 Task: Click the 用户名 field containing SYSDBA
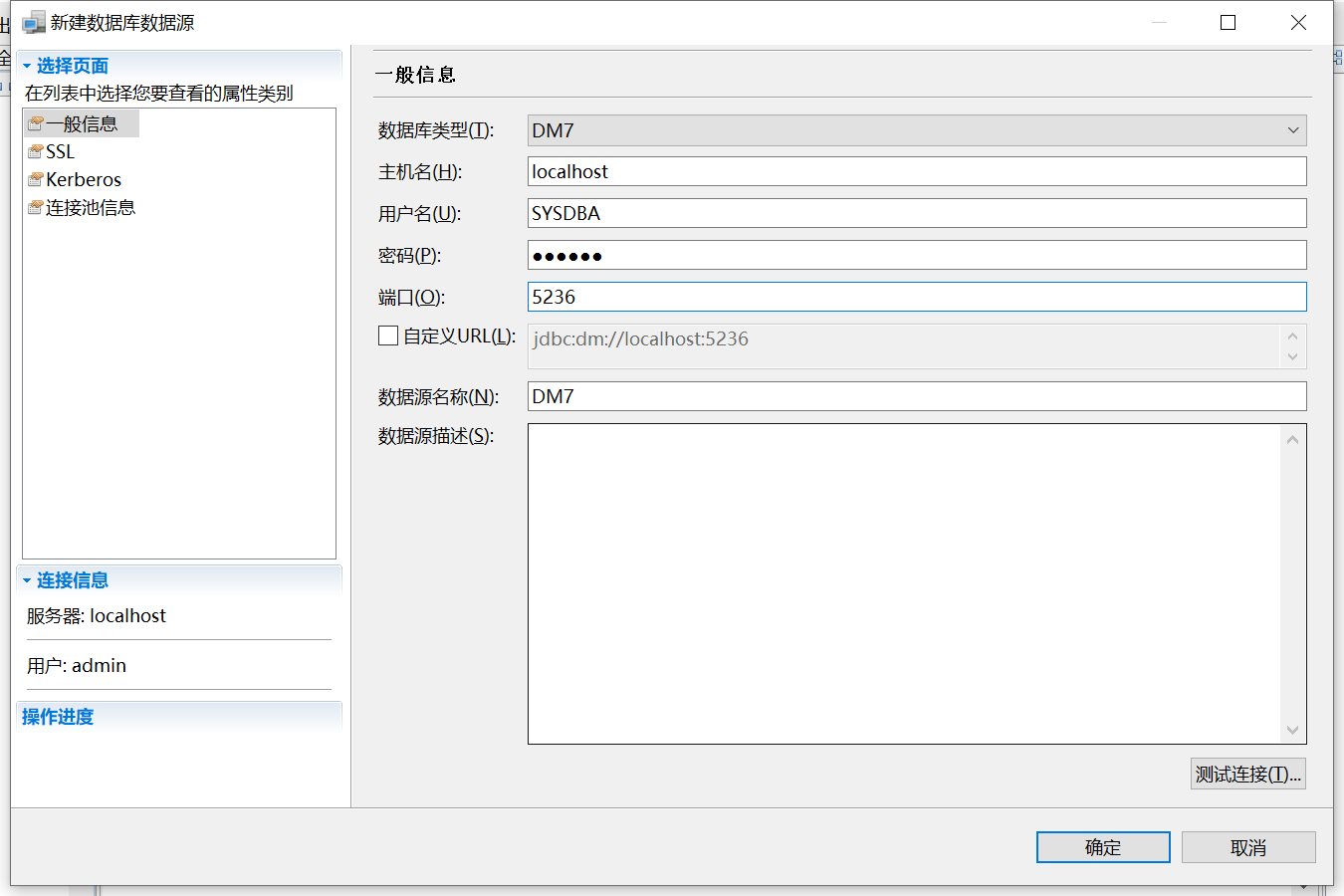click(x=917, y=213)
